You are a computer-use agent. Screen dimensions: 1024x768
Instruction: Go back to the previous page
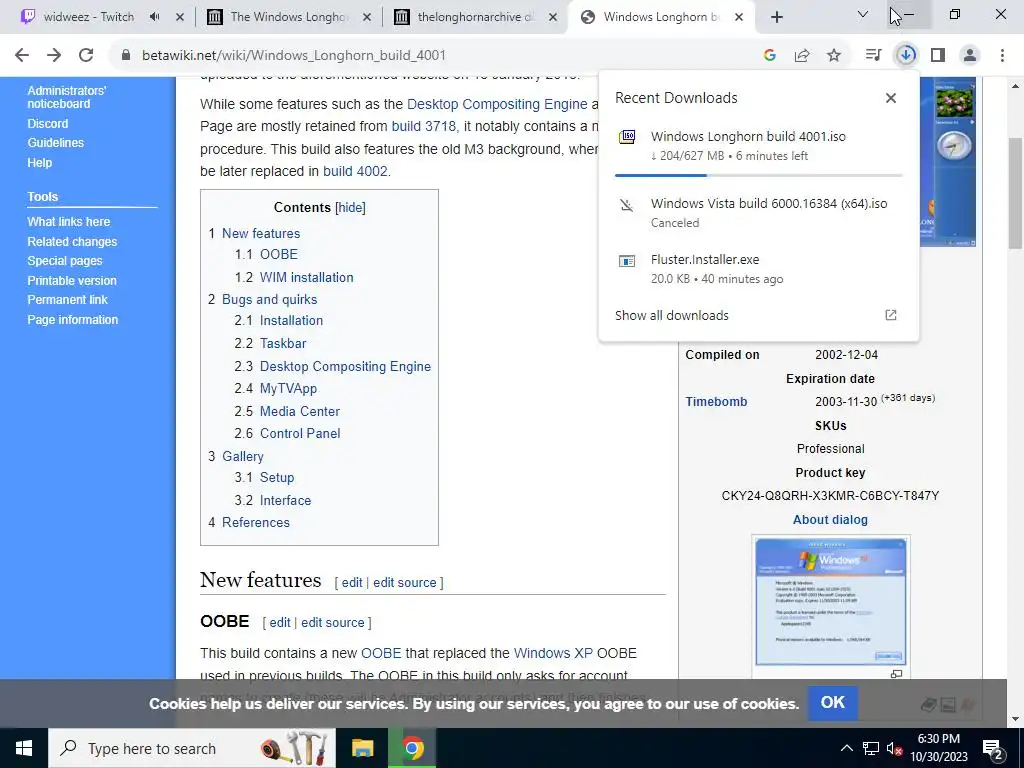(22, 56)
